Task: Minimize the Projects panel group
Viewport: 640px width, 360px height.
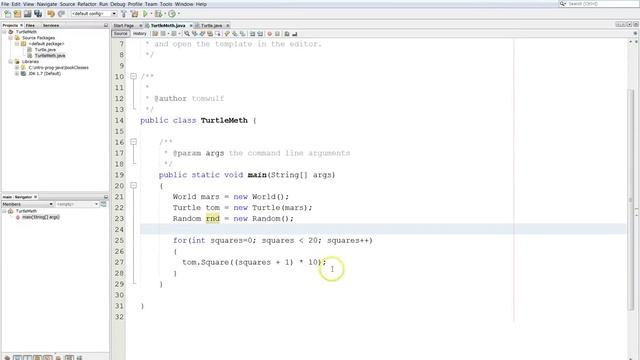Action: point(106,25)
